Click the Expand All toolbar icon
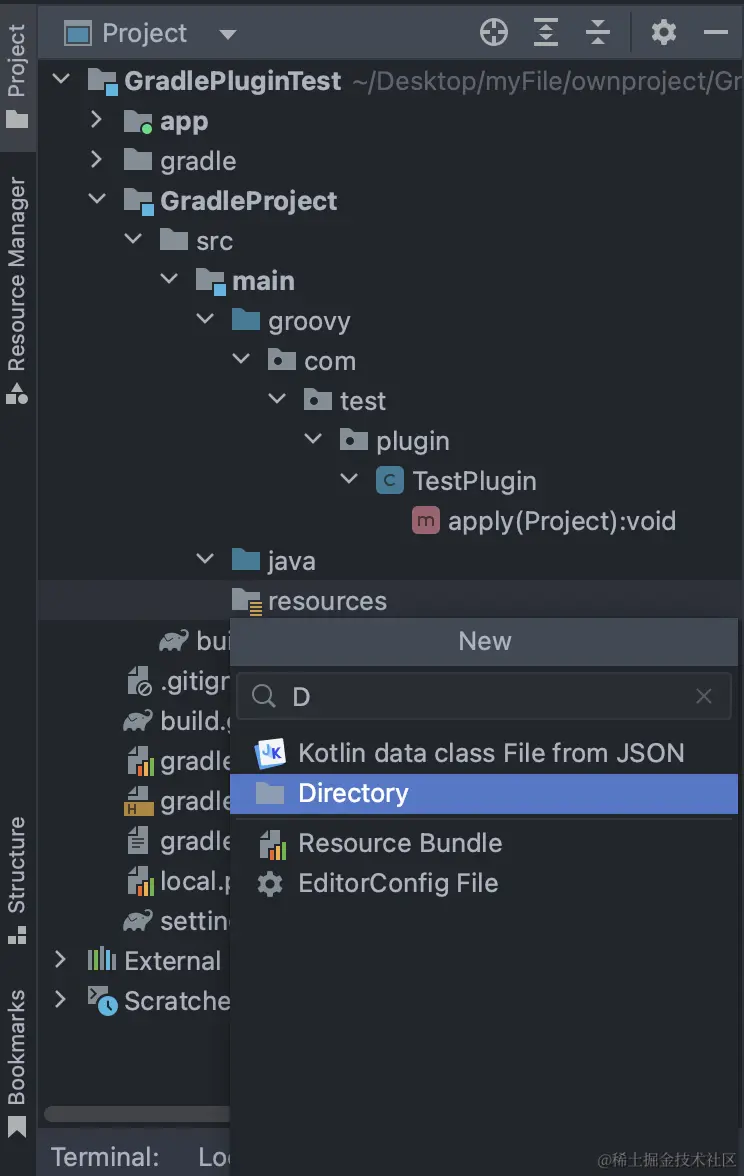Screen dimensions: 744x1176 pyautogui.click(x=546, y=33)
